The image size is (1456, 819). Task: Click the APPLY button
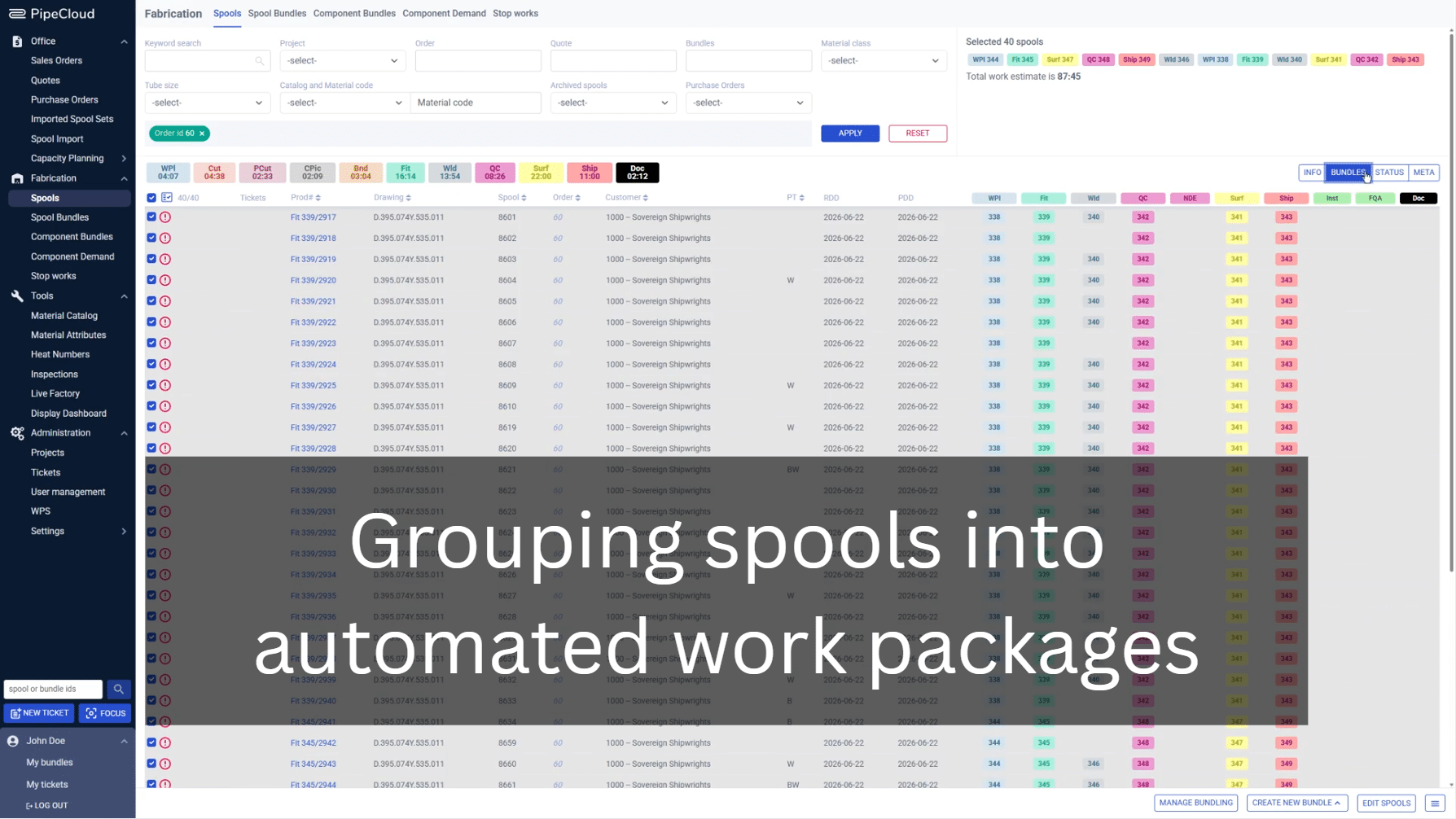850,134
